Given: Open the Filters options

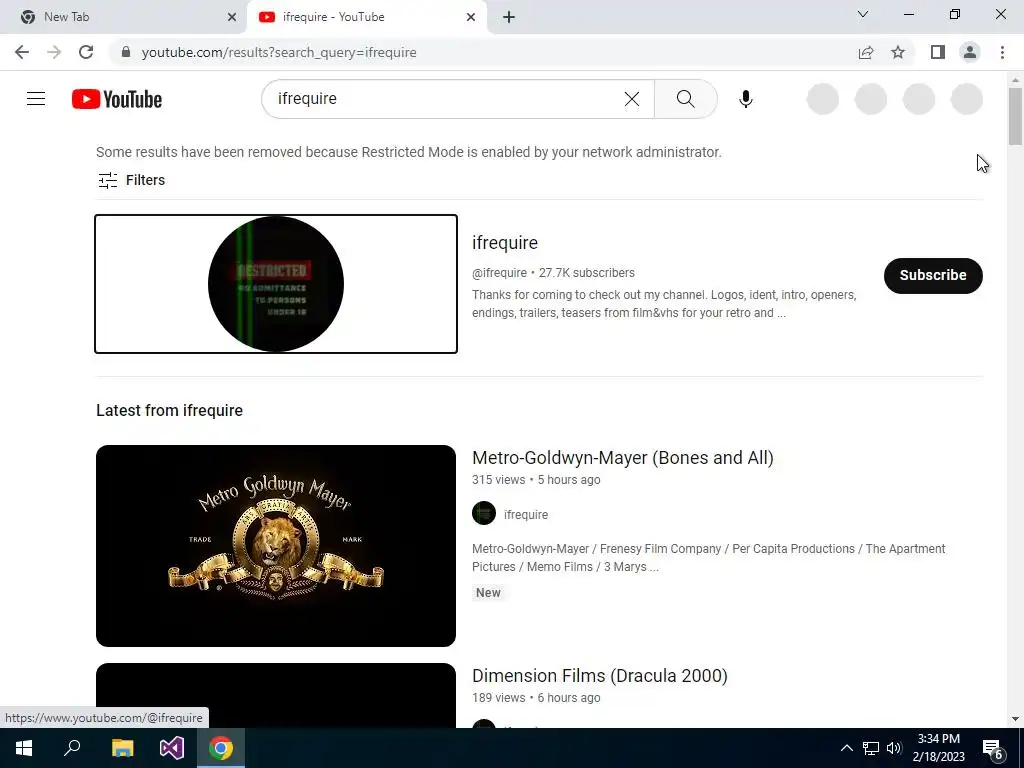Looking at the screenshot, I should tap(131, 180).
